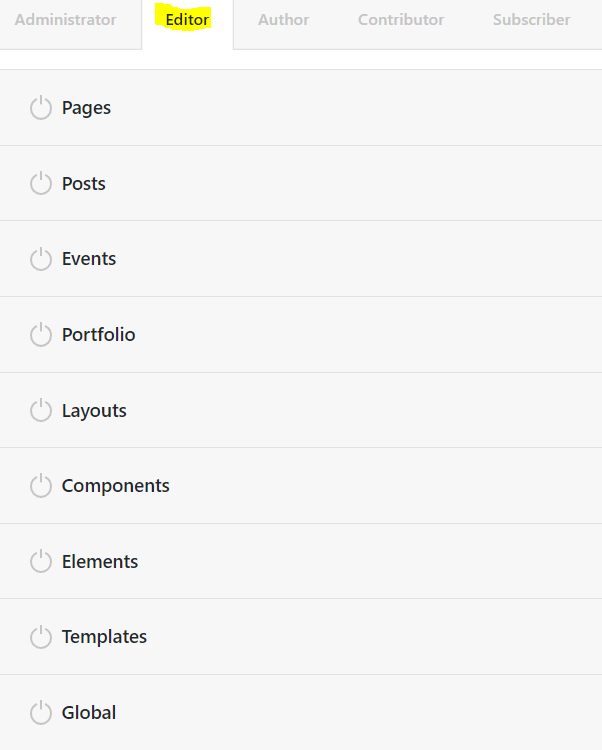The height and width of the screenshot is (750, 602).
Task: Click the Layouts section label
Action: (94, 411)
